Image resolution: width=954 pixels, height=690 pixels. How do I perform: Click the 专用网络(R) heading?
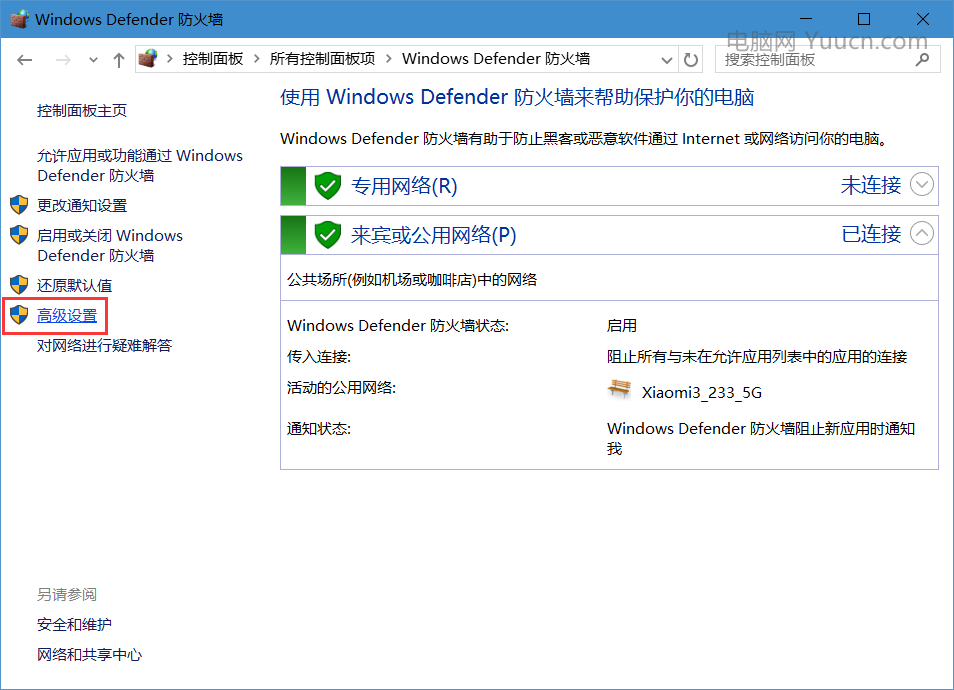tap(404, 186)
